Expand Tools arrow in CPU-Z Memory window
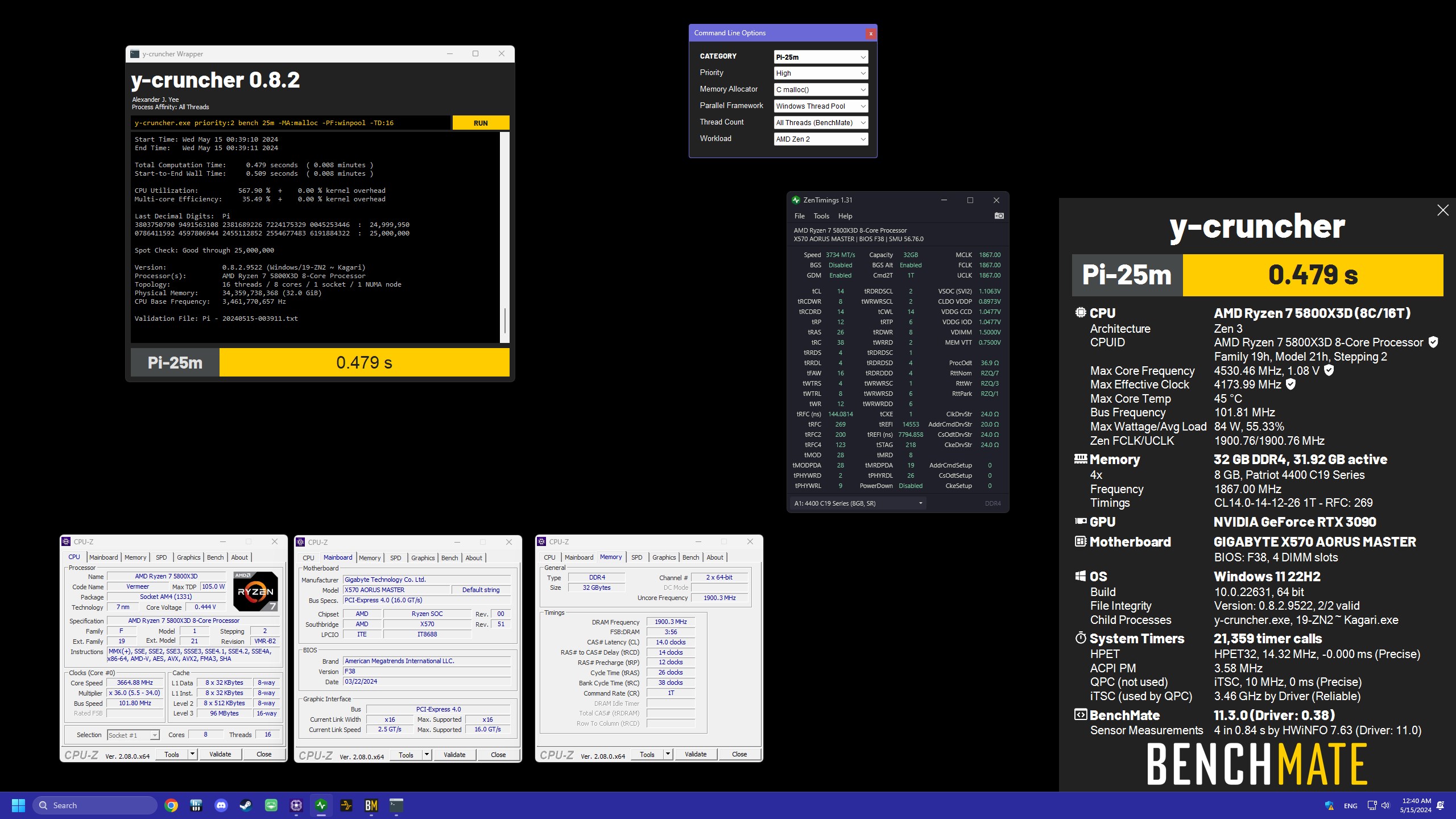 tap(668, 754)
